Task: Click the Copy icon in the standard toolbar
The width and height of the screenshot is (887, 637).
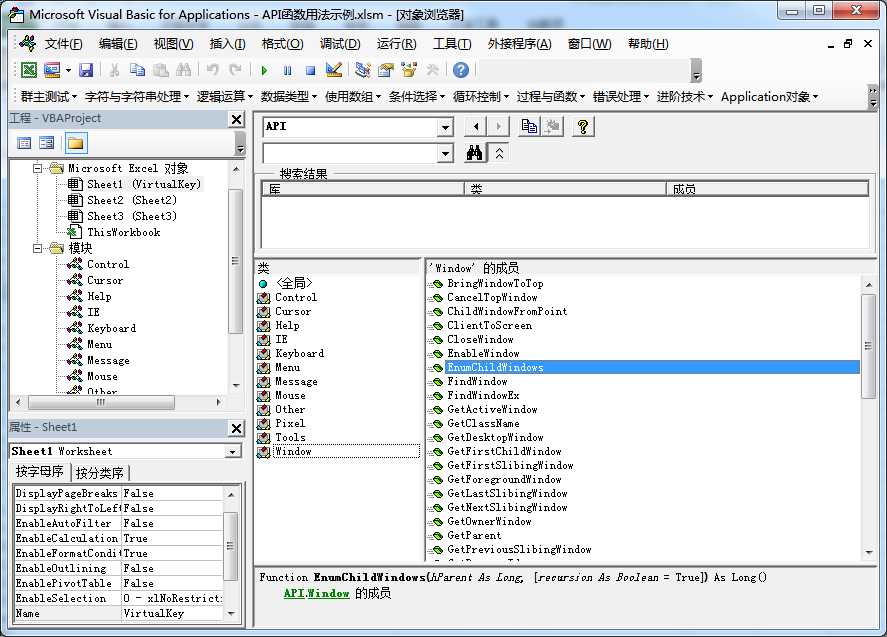Action: click(x=137, y=70)
